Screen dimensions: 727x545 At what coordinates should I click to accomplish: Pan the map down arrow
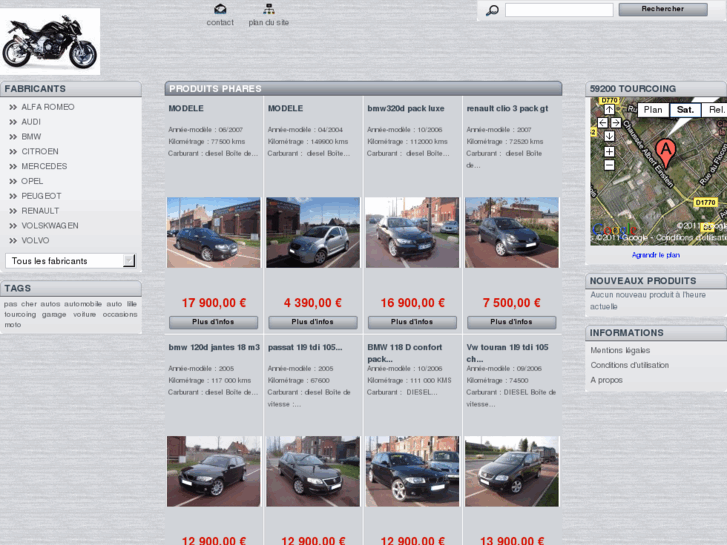point(609,136)
